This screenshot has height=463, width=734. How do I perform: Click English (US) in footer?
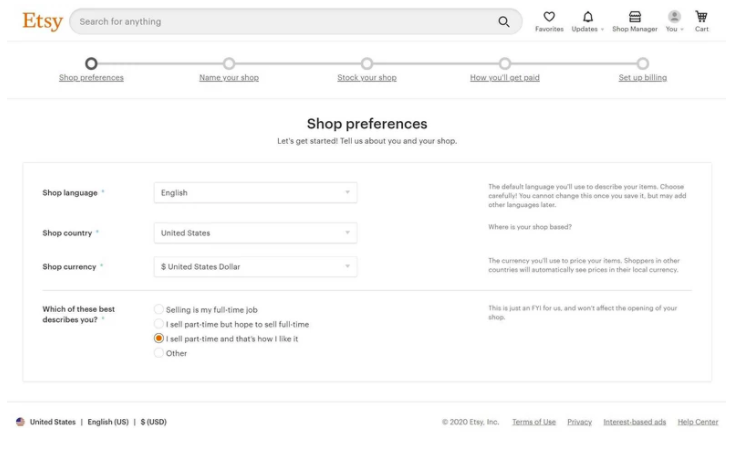[x=108, y=422]
